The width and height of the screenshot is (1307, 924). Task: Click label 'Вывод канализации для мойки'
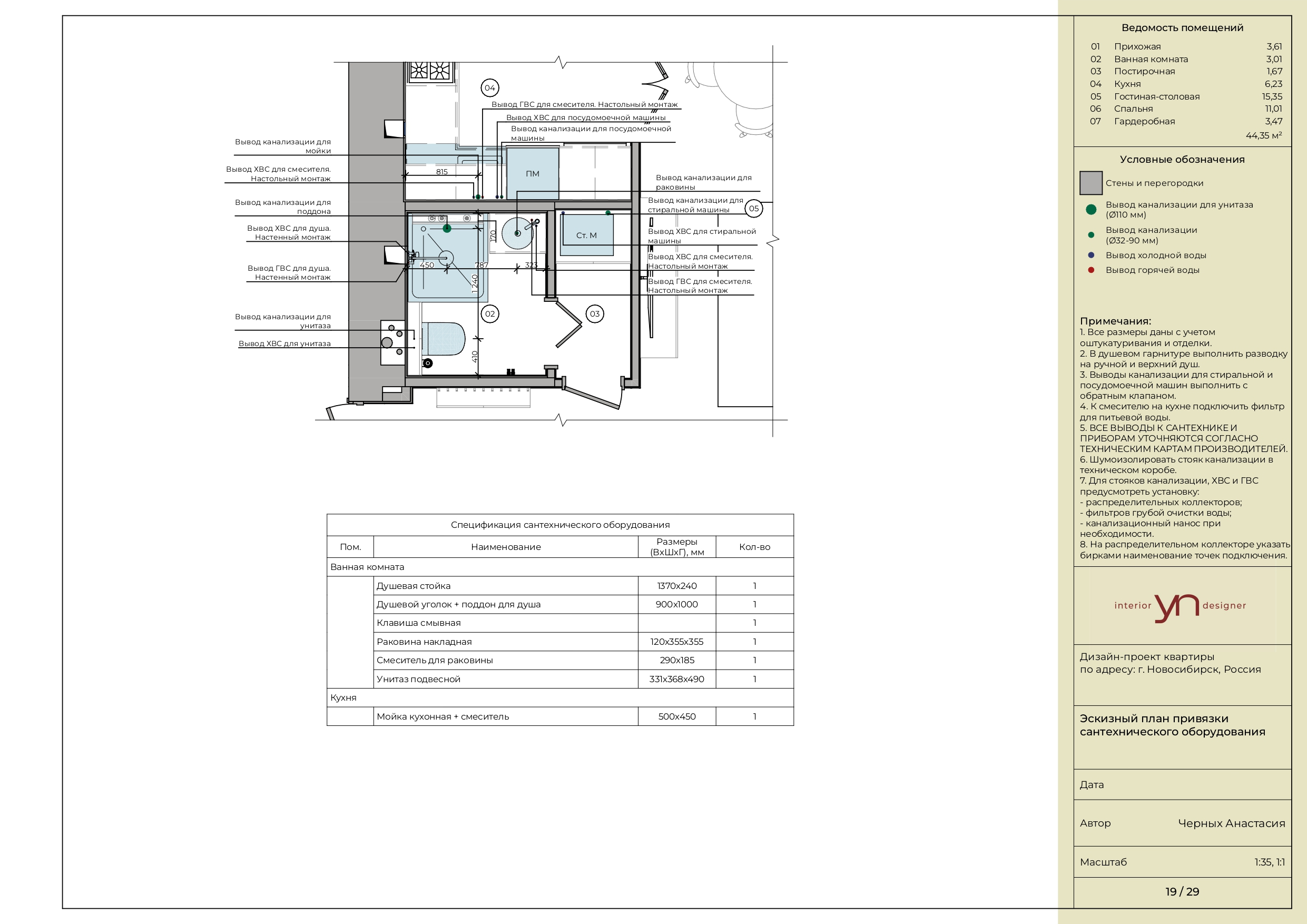click(283, 146)
